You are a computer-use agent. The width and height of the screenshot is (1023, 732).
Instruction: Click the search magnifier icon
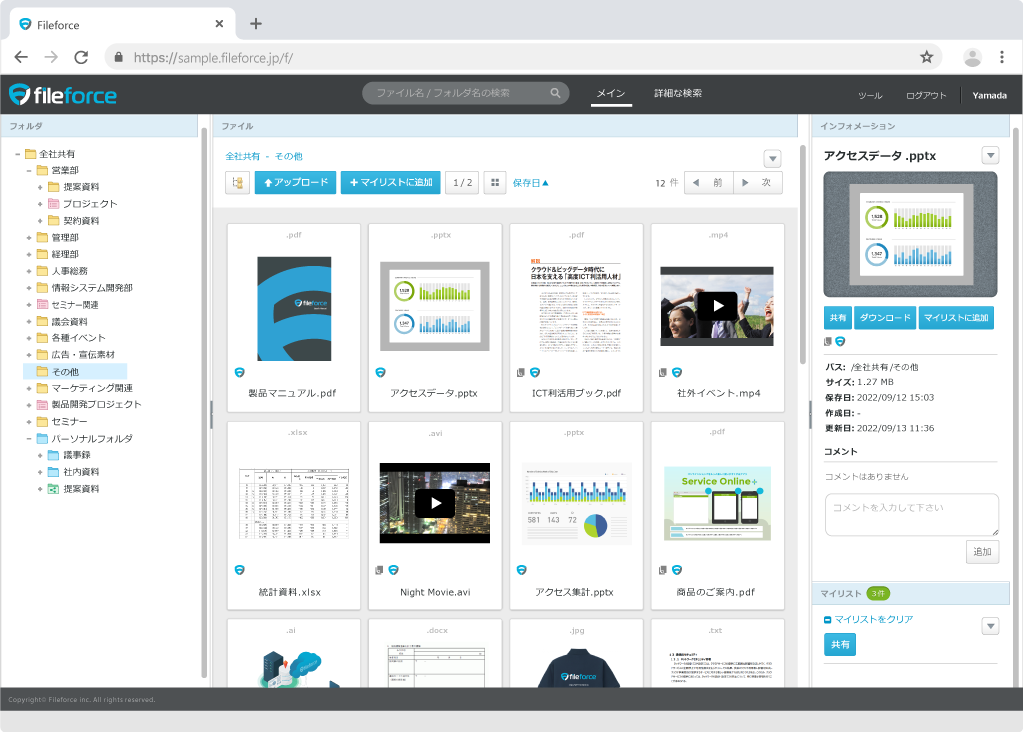tap(556, 93)
